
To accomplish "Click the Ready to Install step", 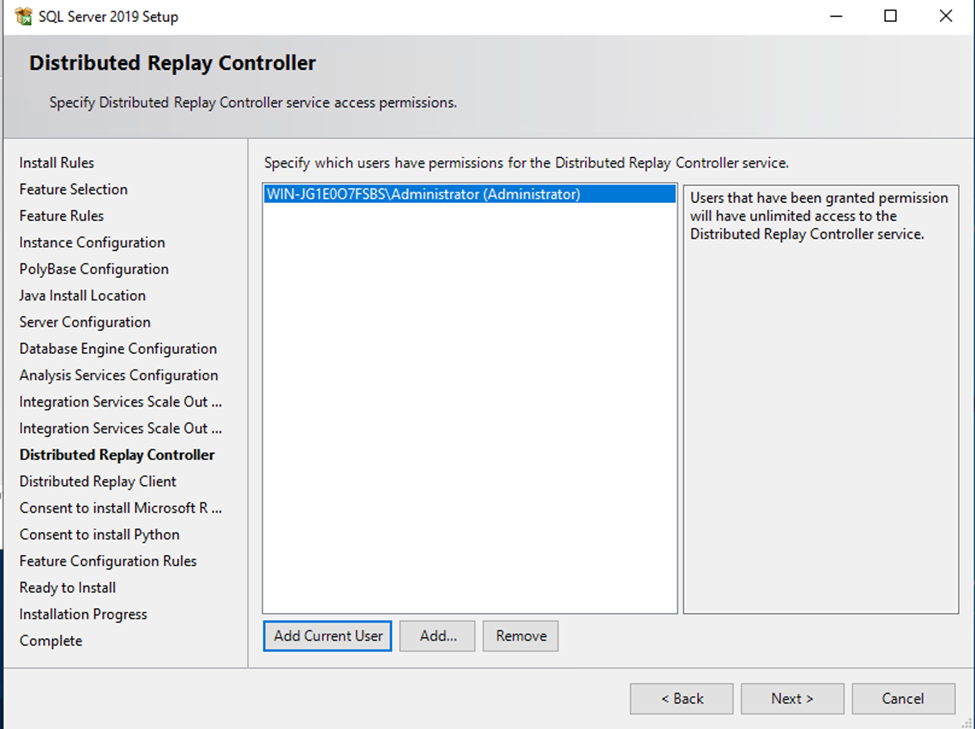I will 67,588.
